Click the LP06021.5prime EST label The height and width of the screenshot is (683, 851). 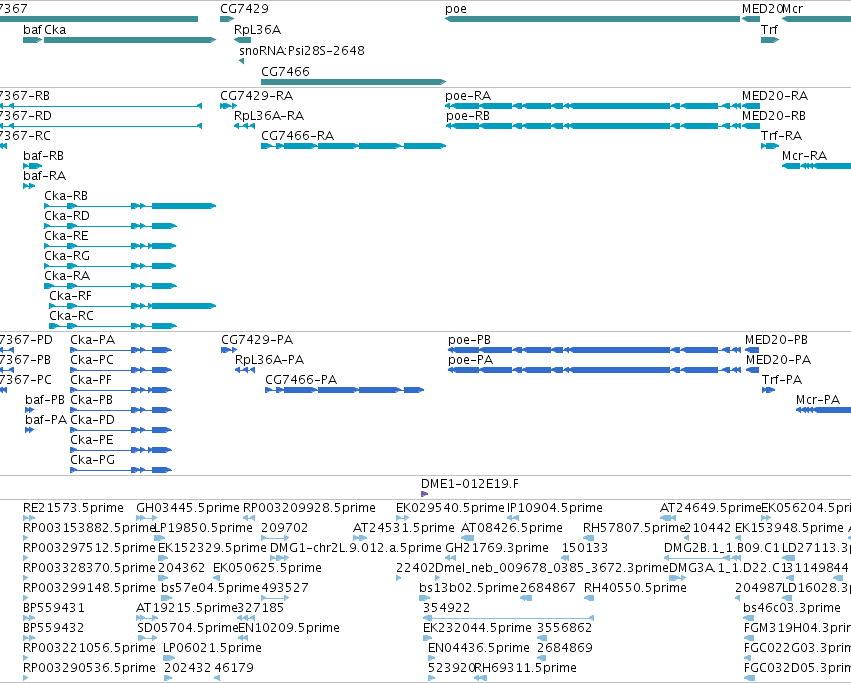coord(212,648)
